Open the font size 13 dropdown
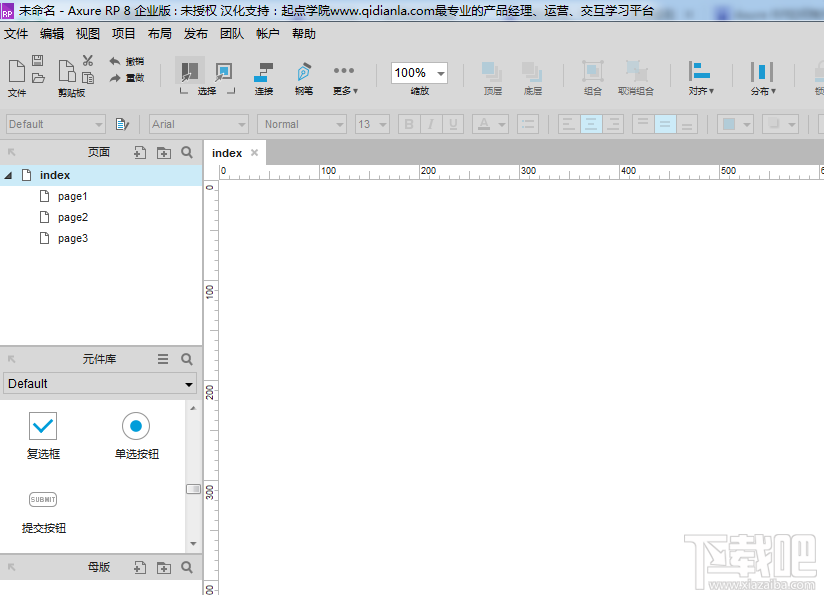824x595 pixels. tap(372, 125)
